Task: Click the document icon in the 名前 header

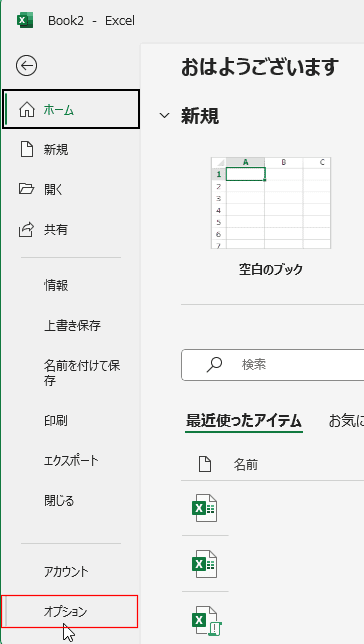Action: pyautogui.click(x=205, y=465)
